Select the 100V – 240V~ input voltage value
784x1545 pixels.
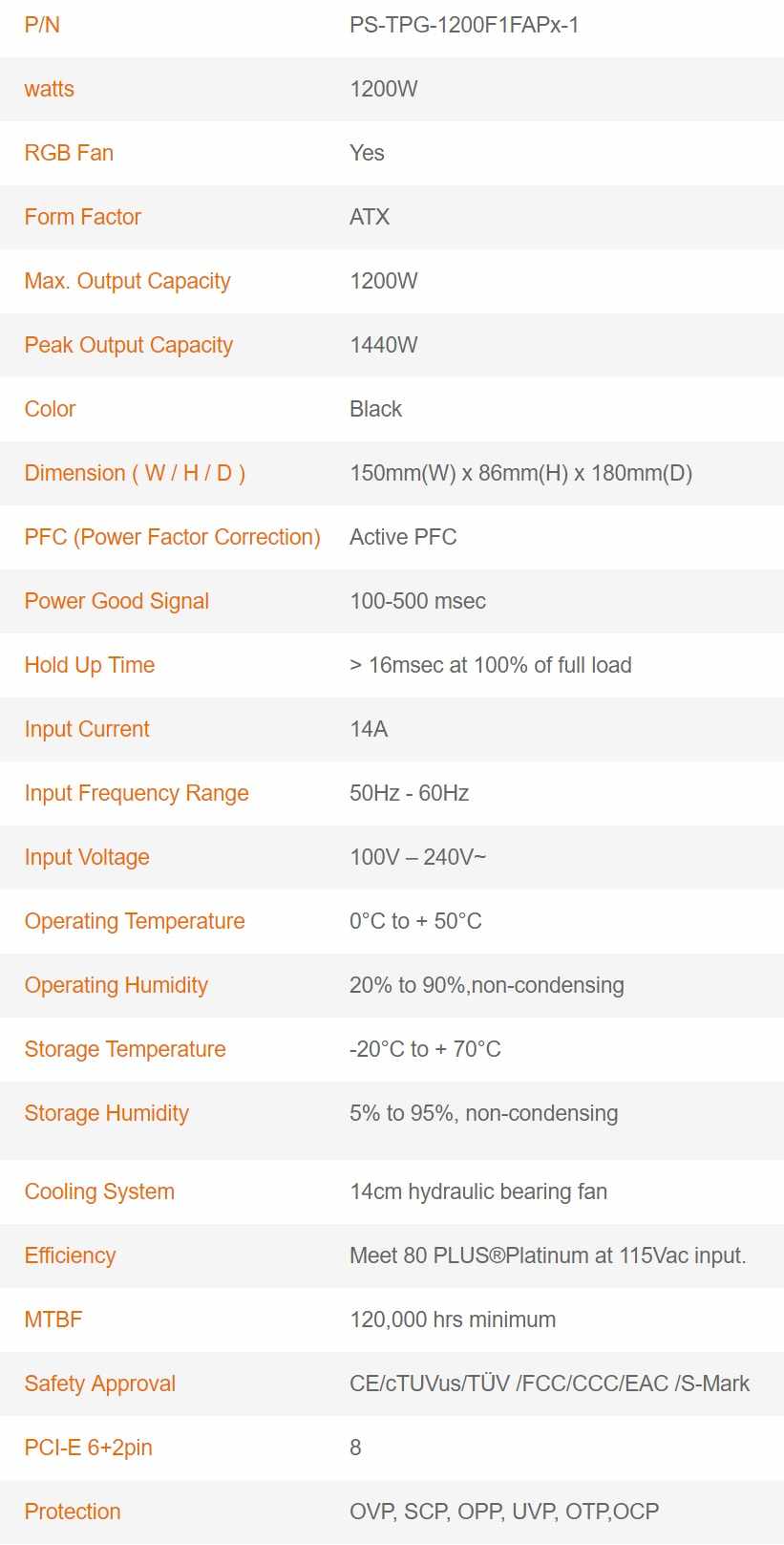click(x=417, y=857)
